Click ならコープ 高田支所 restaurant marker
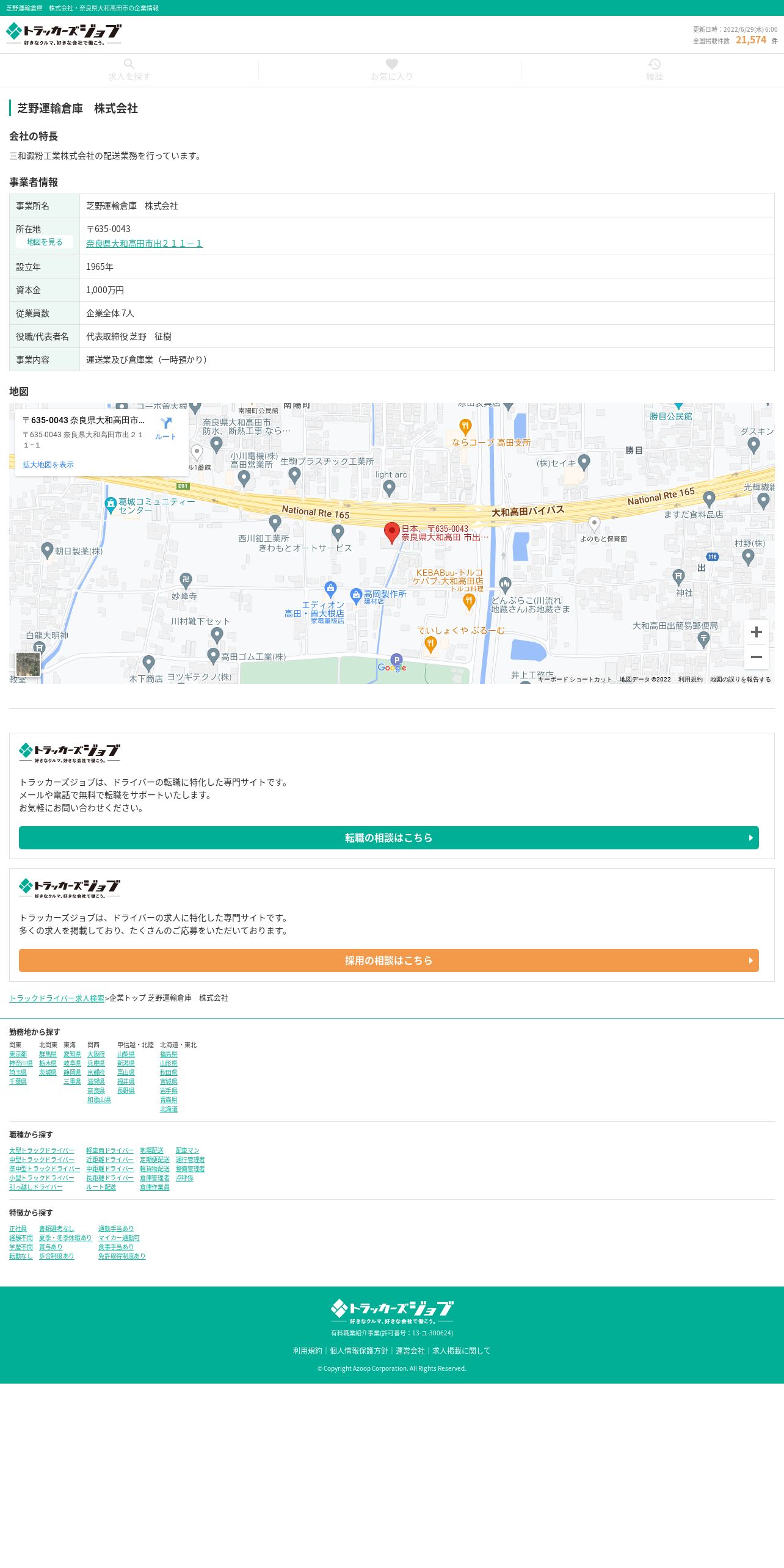This screenshot has height=1568, width=784. 465,426
